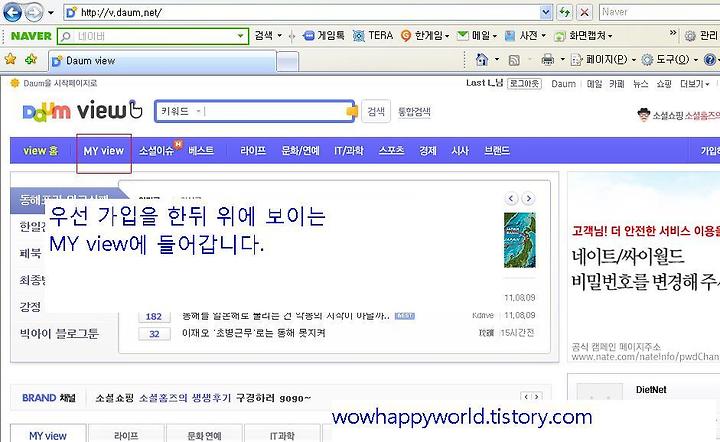Screen dimensions: 720x442
Task: Print the page with the printer icon
Action: click(548, 59)
